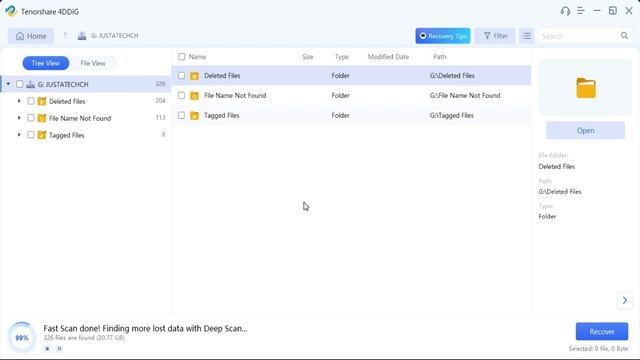Open the headset support icon
Viewport: 640px width, 360px height.
click(565, 11)
